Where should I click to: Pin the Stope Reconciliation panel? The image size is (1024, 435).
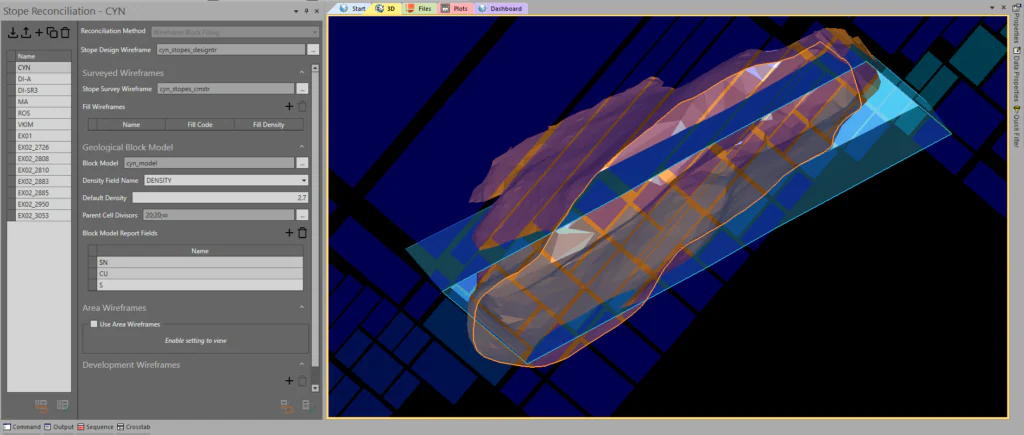307,11
